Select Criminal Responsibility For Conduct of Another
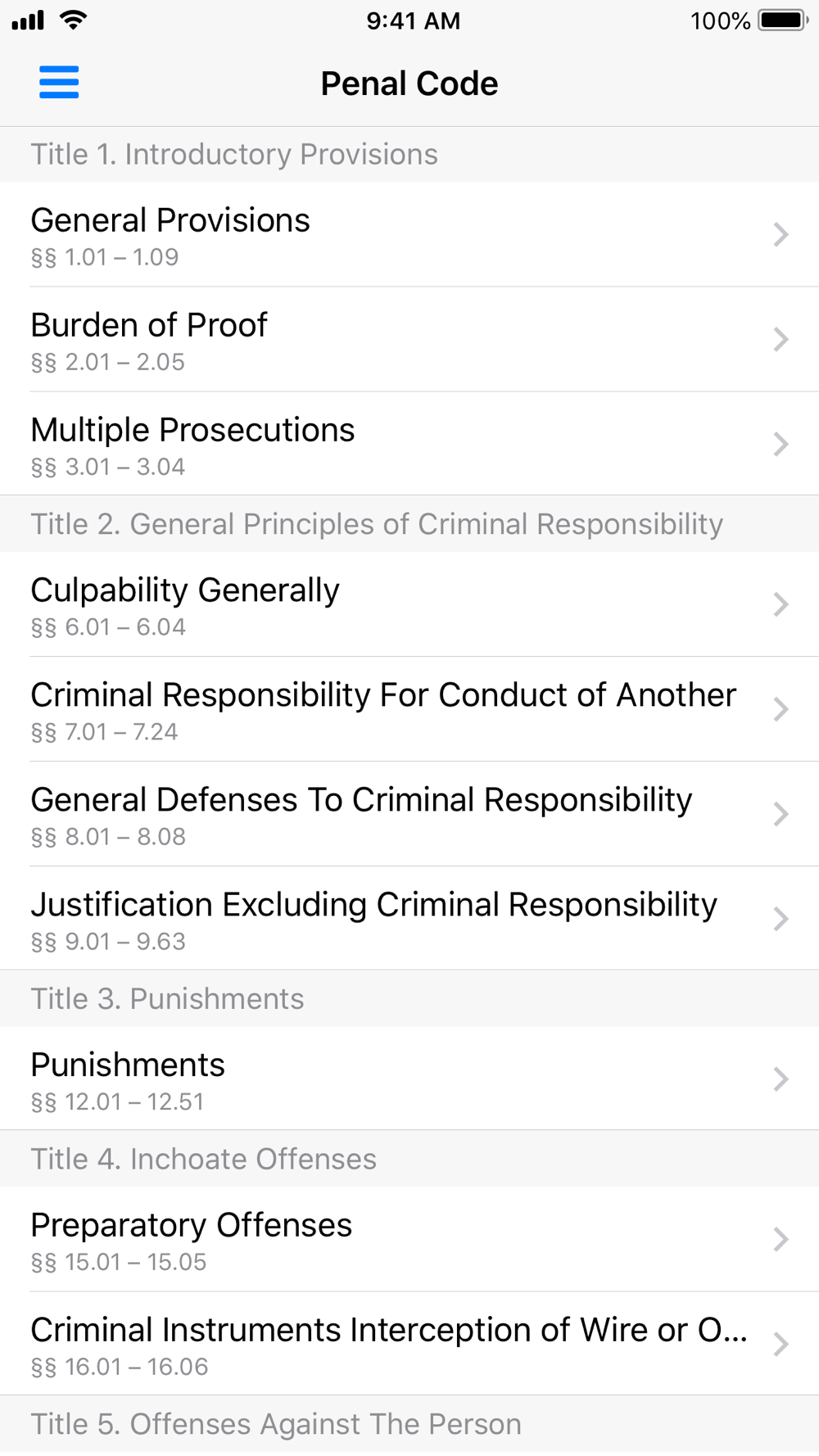Viewport: 819px width, 1456px height. tap(409, 710)
